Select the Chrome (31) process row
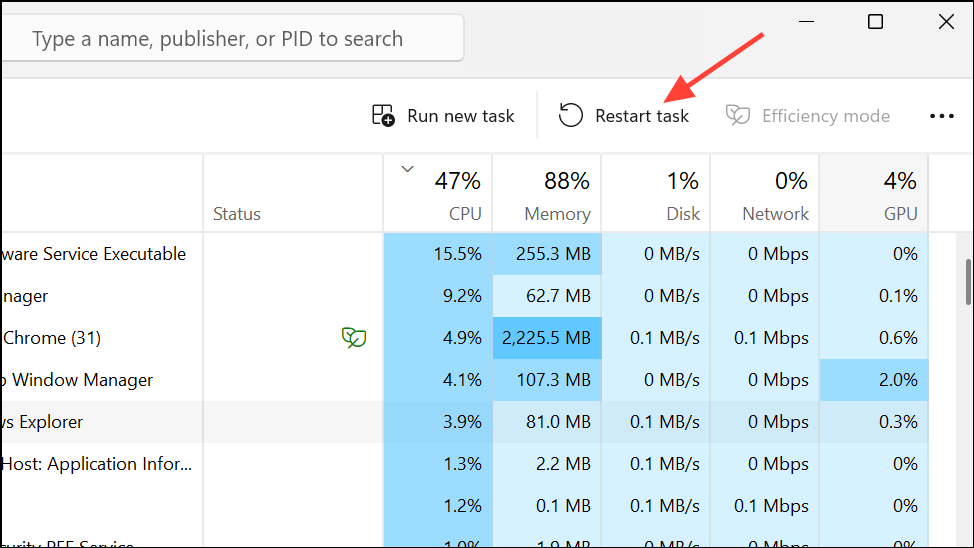Image resolution: width=974 pixels, height=548 pixels. click(100, 338)
